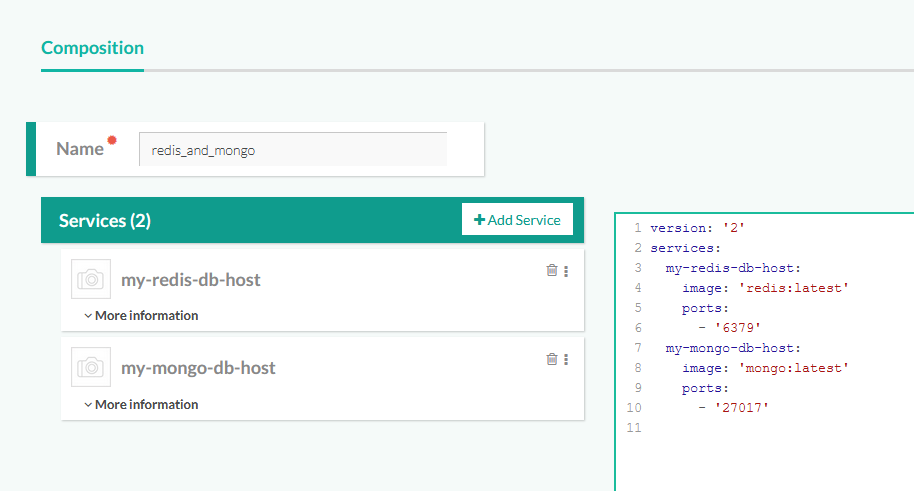Open the my-redis-db-host three-dot options menu
The image size is (914, 491).
pyautogui.click(x=566, y=271)
